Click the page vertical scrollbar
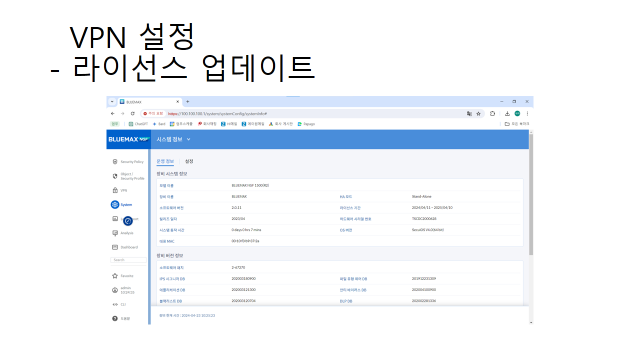The height and width of the screenshot is (360, 640). click(531, 194)
